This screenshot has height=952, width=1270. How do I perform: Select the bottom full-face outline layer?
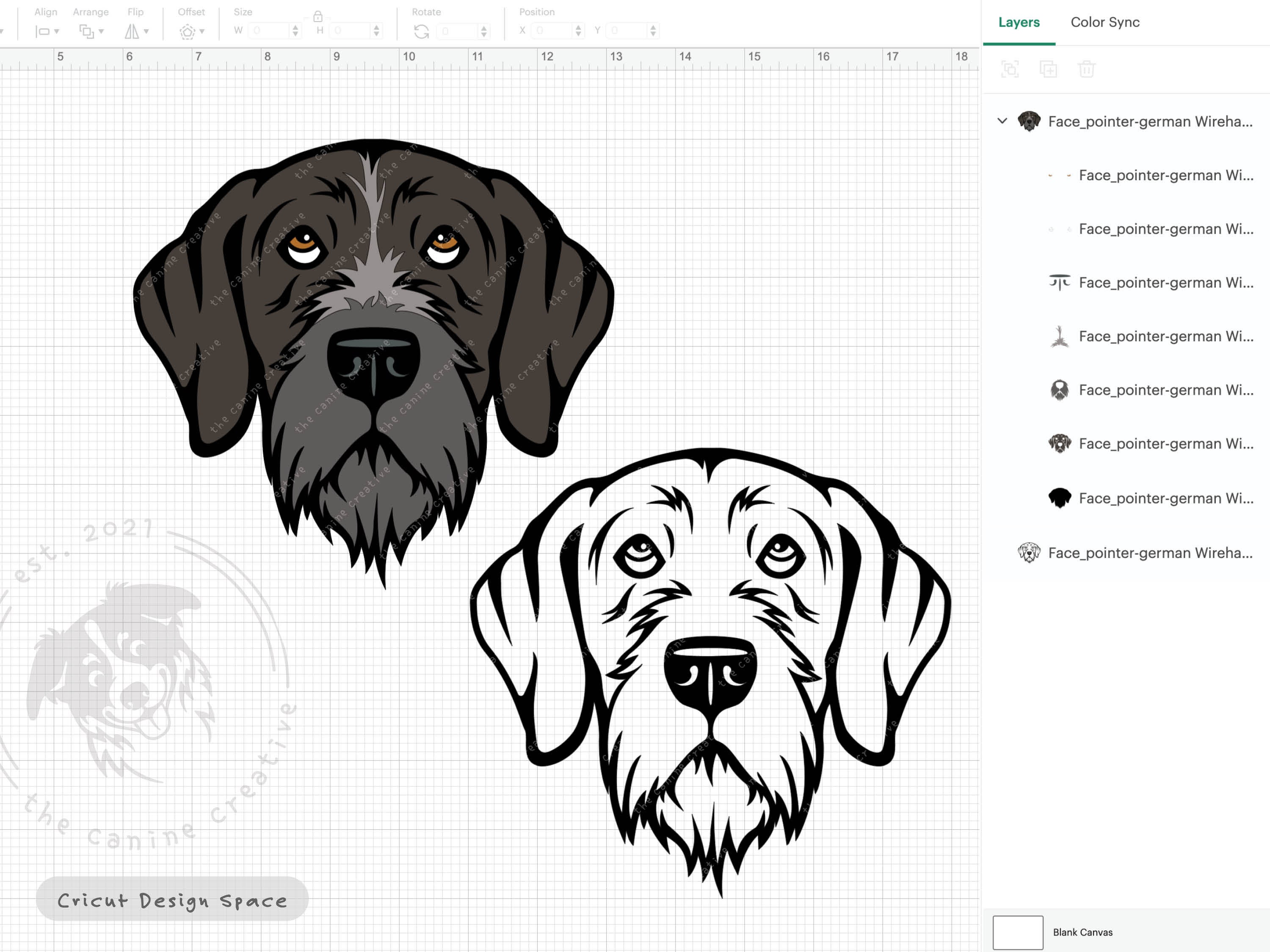(1029, 553)
